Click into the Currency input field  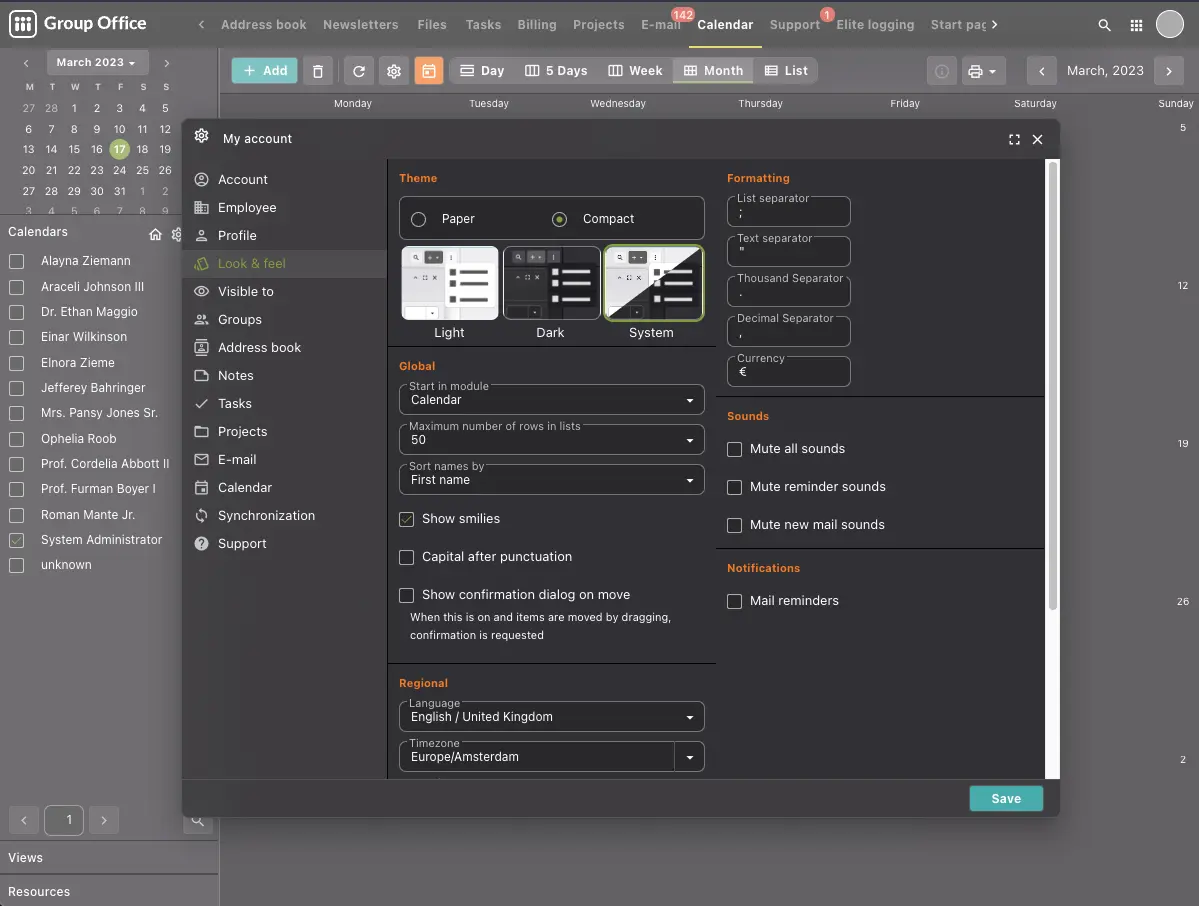(789, 372)
